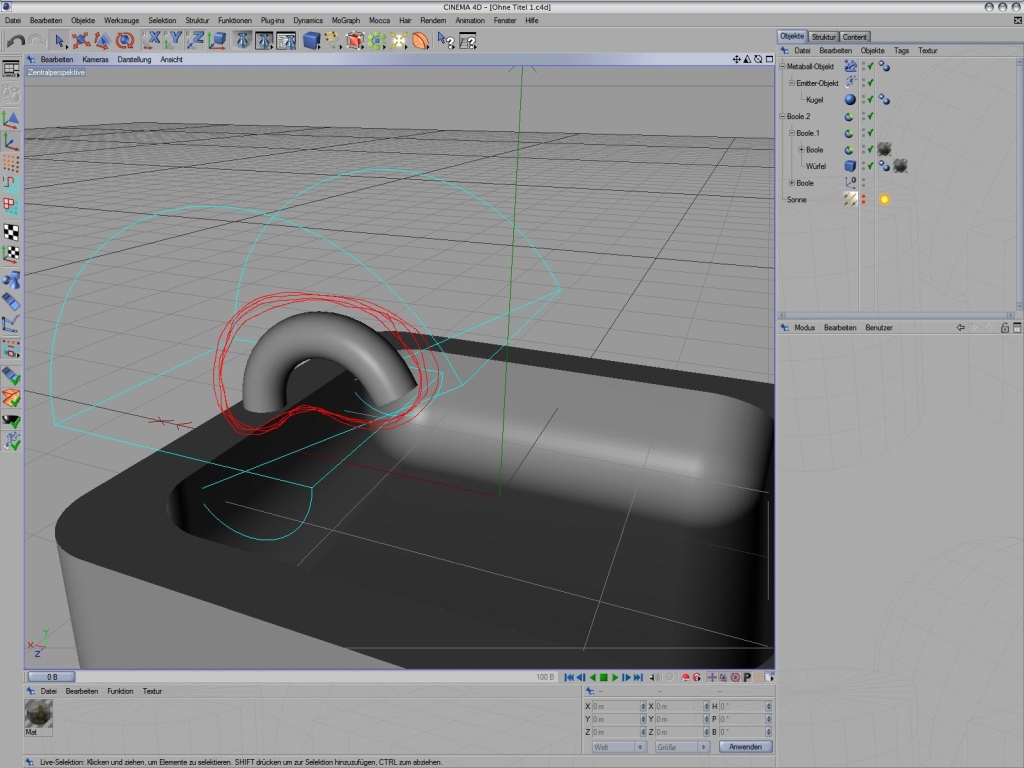The width and height of the screenshot is (1024, 768).
Task: Select the Rotate tool in top toolbar
Action: click(125, 41)
